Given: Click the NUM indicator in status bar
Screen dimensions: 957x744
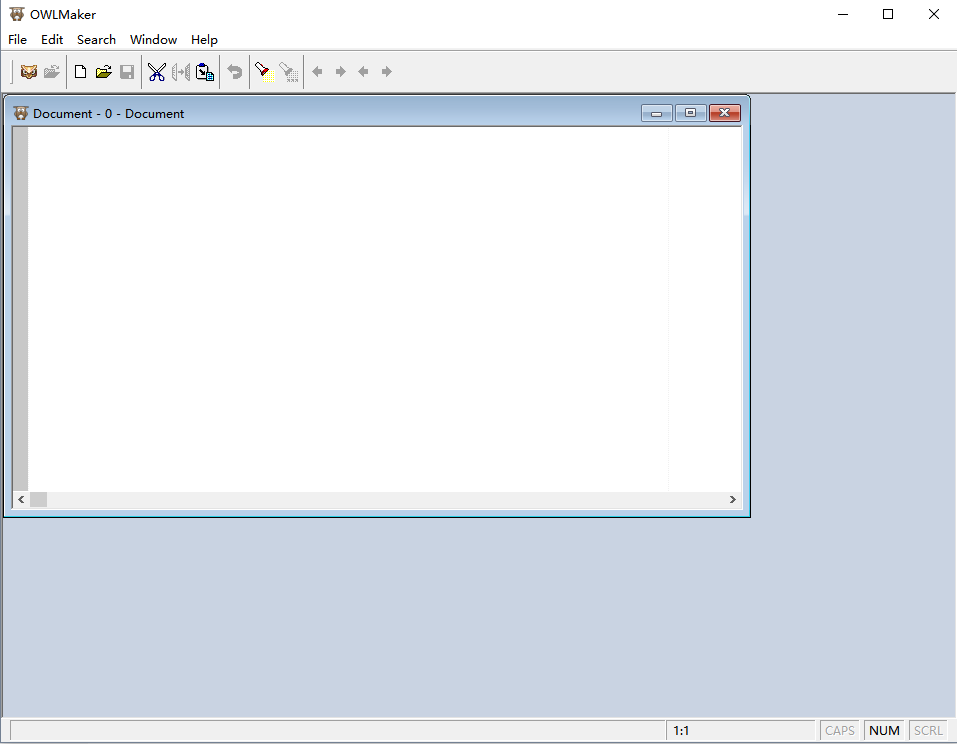Looking at the screenshot, I should point(884,731).
